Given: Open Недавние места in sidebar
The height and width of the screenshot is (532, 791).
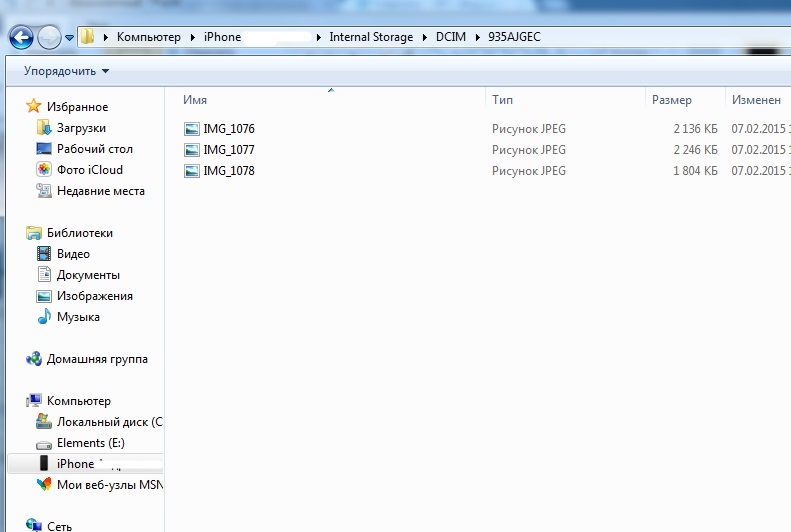Looking at the screenshot, I should tap(100, 191).
